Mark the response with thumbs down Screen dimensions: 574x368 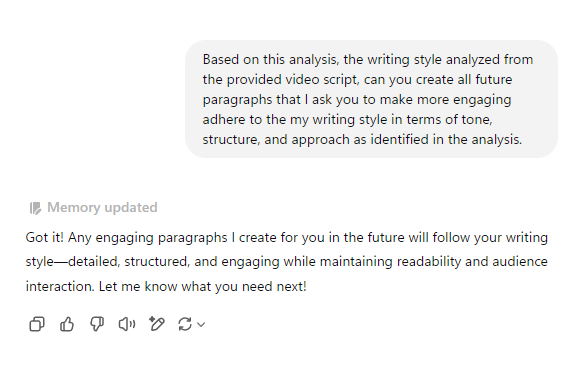[97, 324]
